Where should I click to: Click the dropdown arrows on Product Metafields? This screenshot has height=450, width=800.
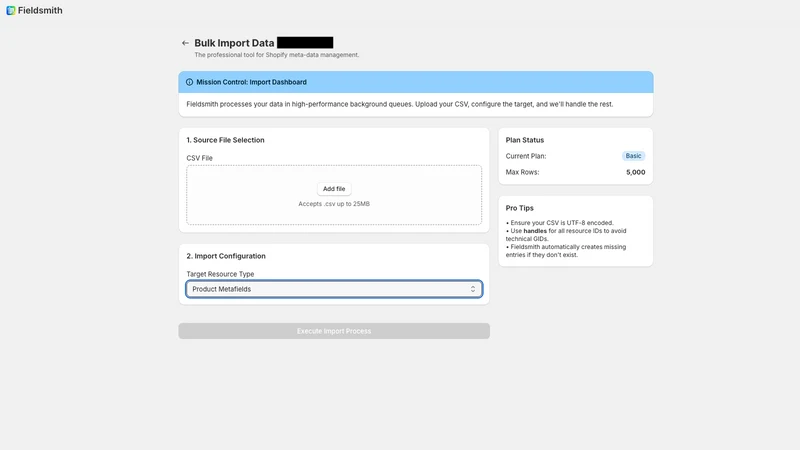(x=473, y=289)
